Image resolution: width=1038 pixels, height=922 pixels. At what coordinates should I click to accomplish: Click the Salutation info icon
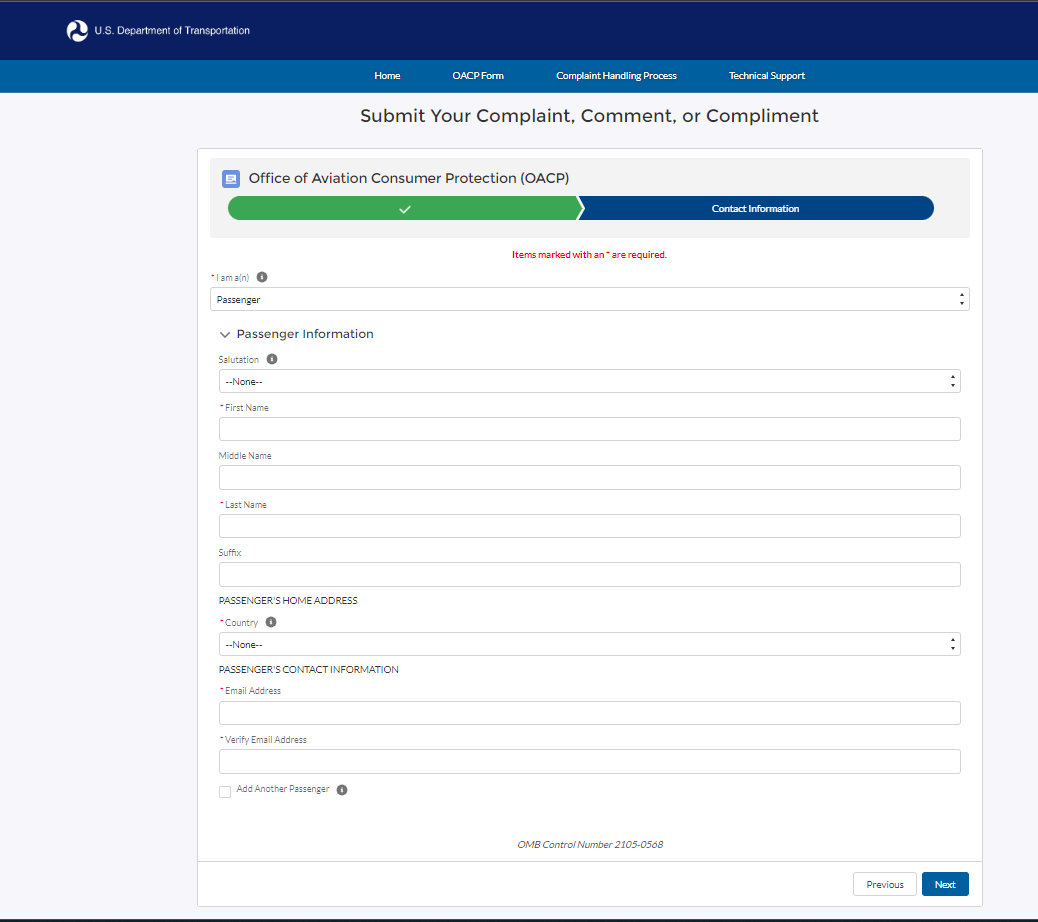(x=272, y=359)
